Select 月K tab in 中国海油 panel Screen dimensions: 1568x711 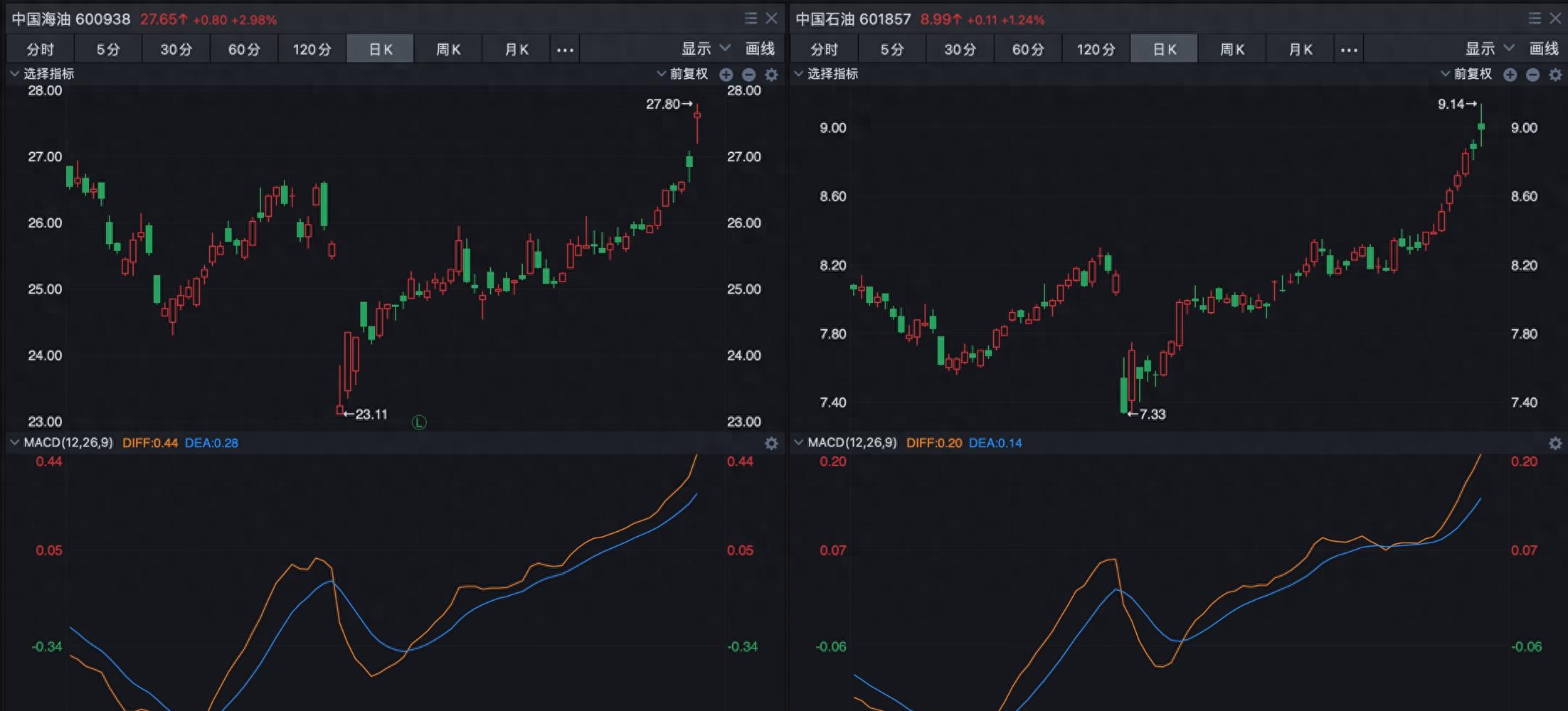click(517, 50)
